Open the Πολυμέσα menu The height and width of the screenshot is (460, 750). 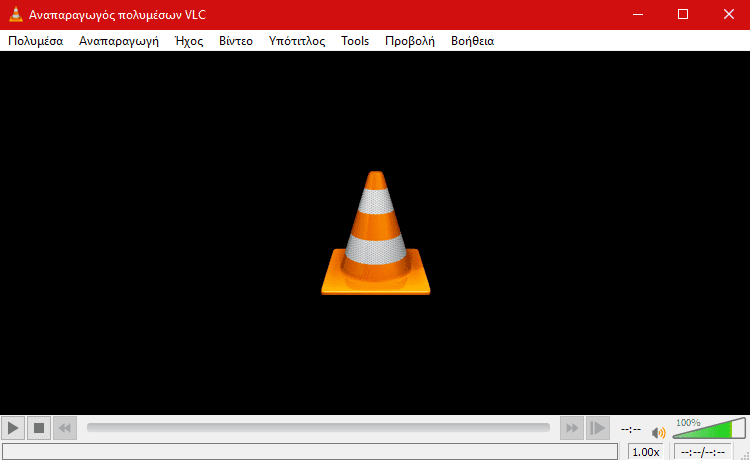tap(36, 41)
